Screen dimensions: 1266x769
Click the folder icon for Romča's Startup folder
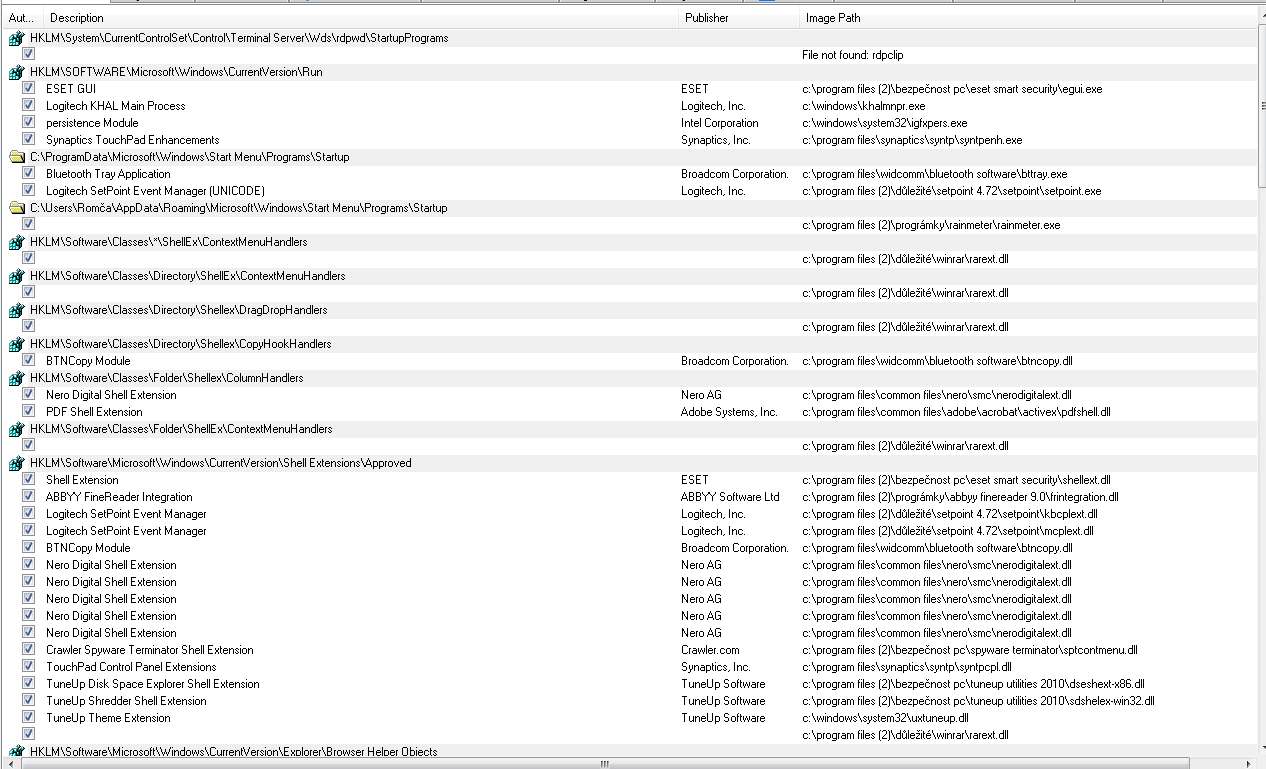pos(16,208)
